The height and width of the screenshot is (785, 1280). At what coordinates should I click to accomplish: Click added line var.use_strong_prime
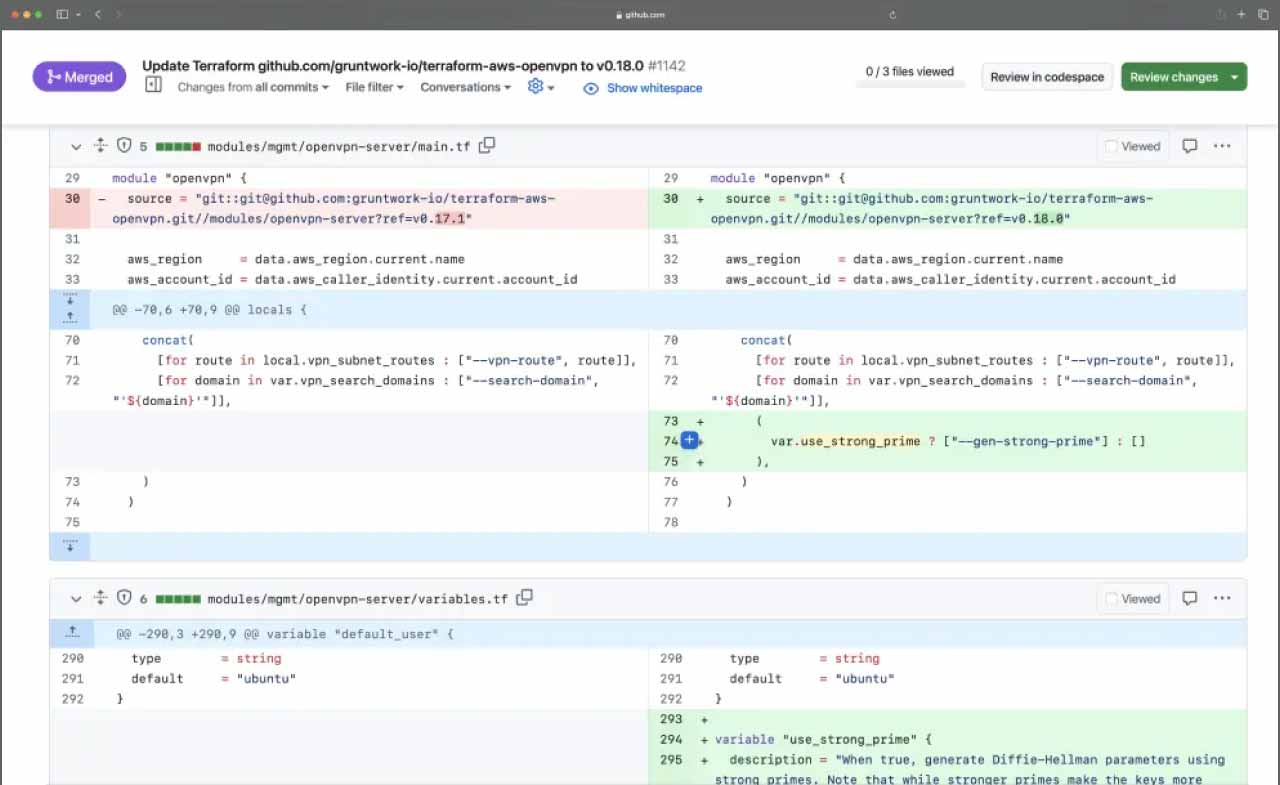click(958, 441)
